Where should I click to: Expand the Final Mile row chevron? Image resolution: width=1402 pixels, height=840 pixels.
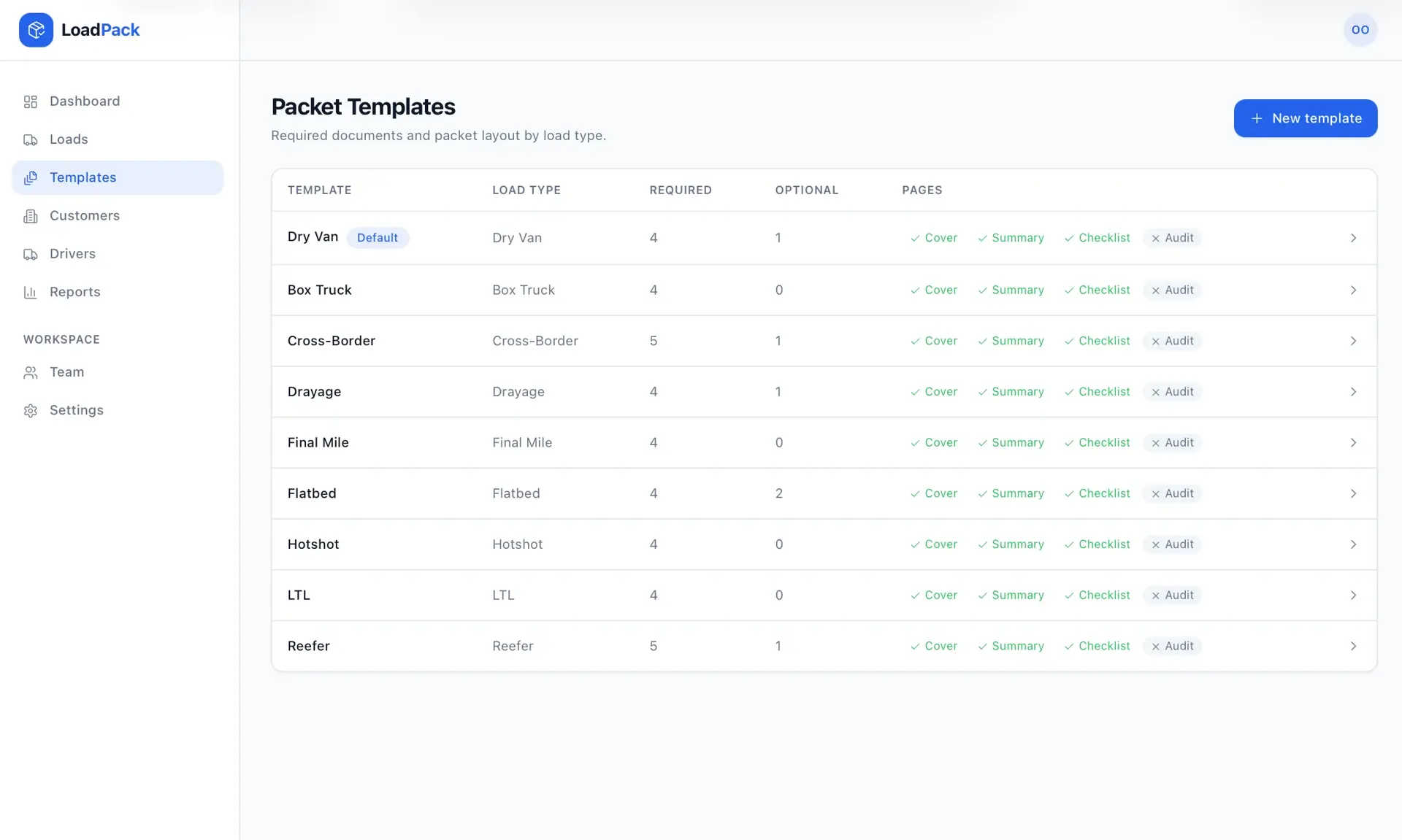point(1353,443)
